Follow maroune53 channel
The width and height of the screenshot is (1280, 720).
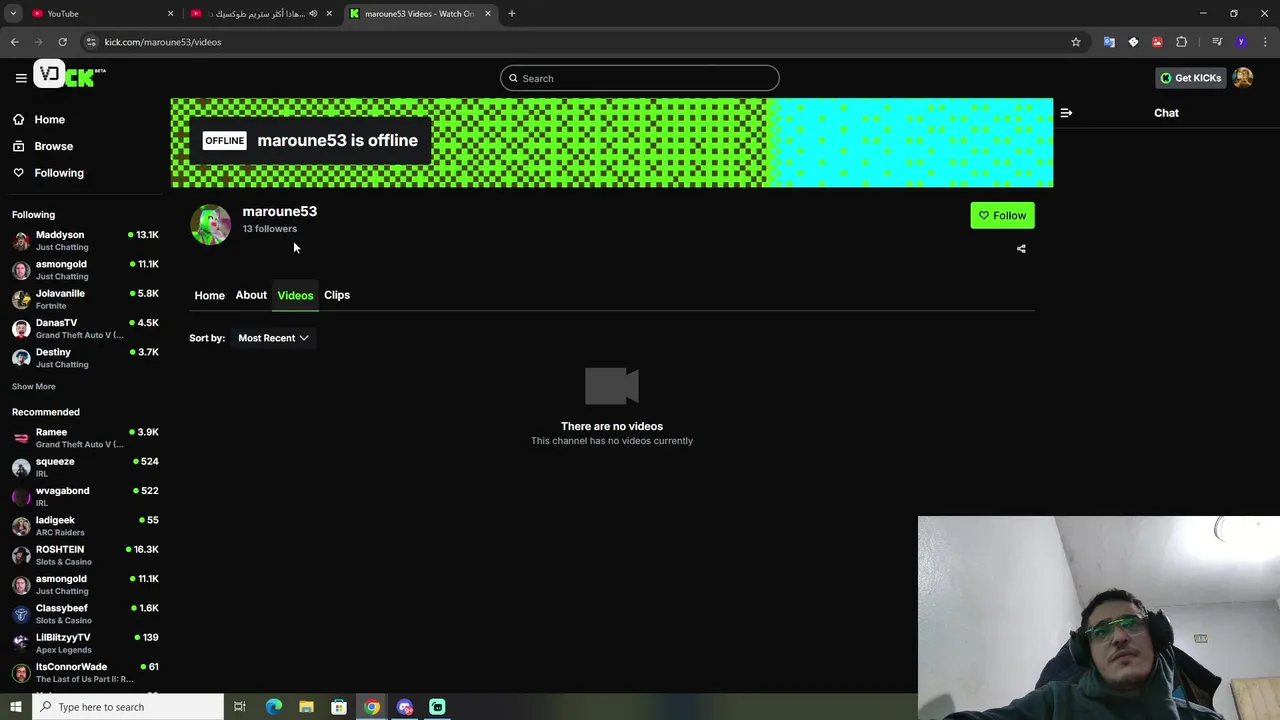tap(1002, 215)
